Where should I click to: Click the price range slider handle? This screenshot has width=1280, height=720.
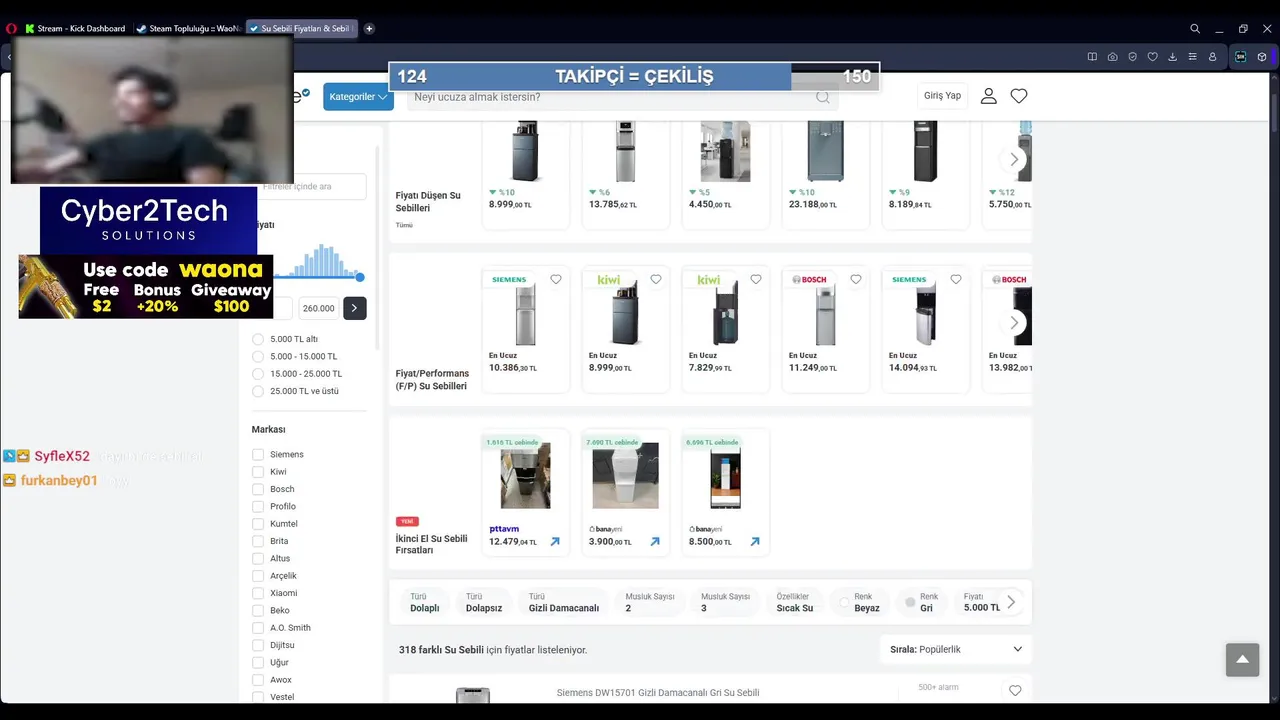click(x=360, y=277)
